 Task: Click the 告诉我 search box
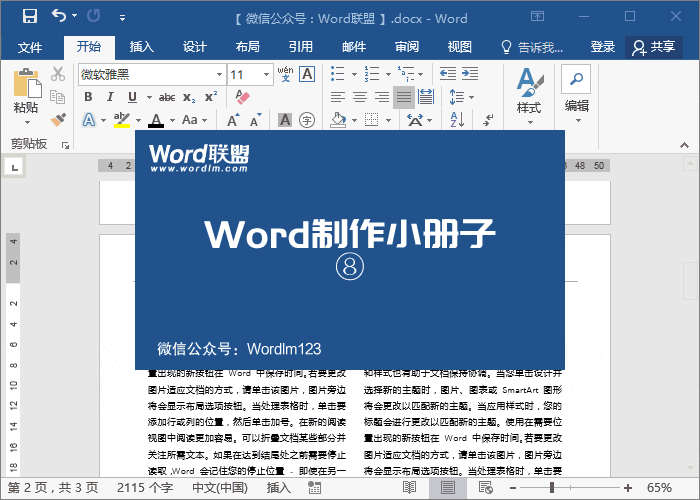[x=532, y=47]
